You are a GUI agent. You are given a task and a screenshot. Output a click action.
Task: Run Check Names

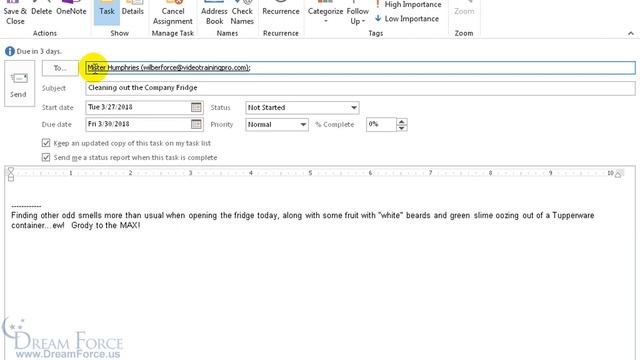[x=242, y=13]
